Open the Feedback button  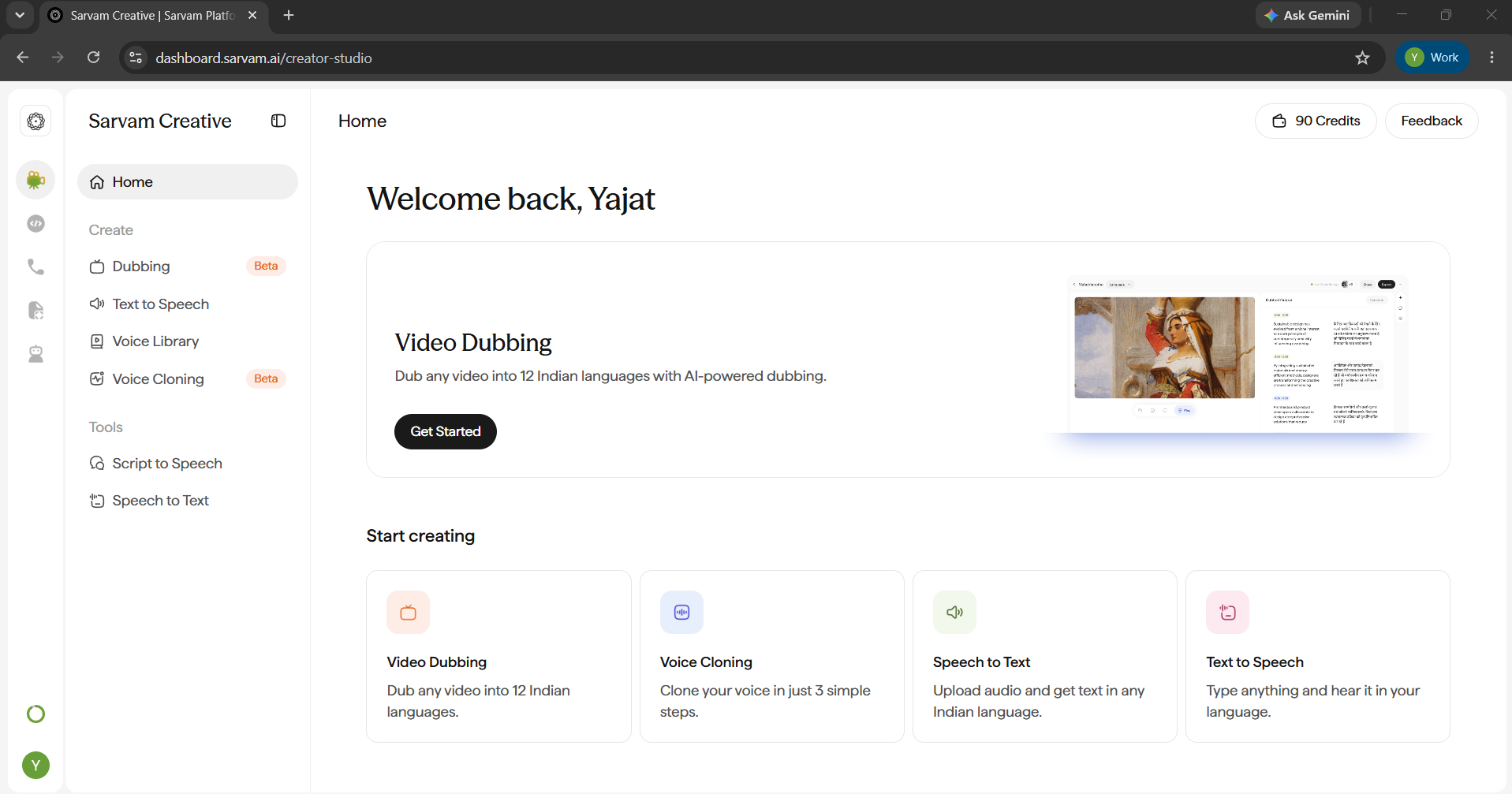[1432, 121]
